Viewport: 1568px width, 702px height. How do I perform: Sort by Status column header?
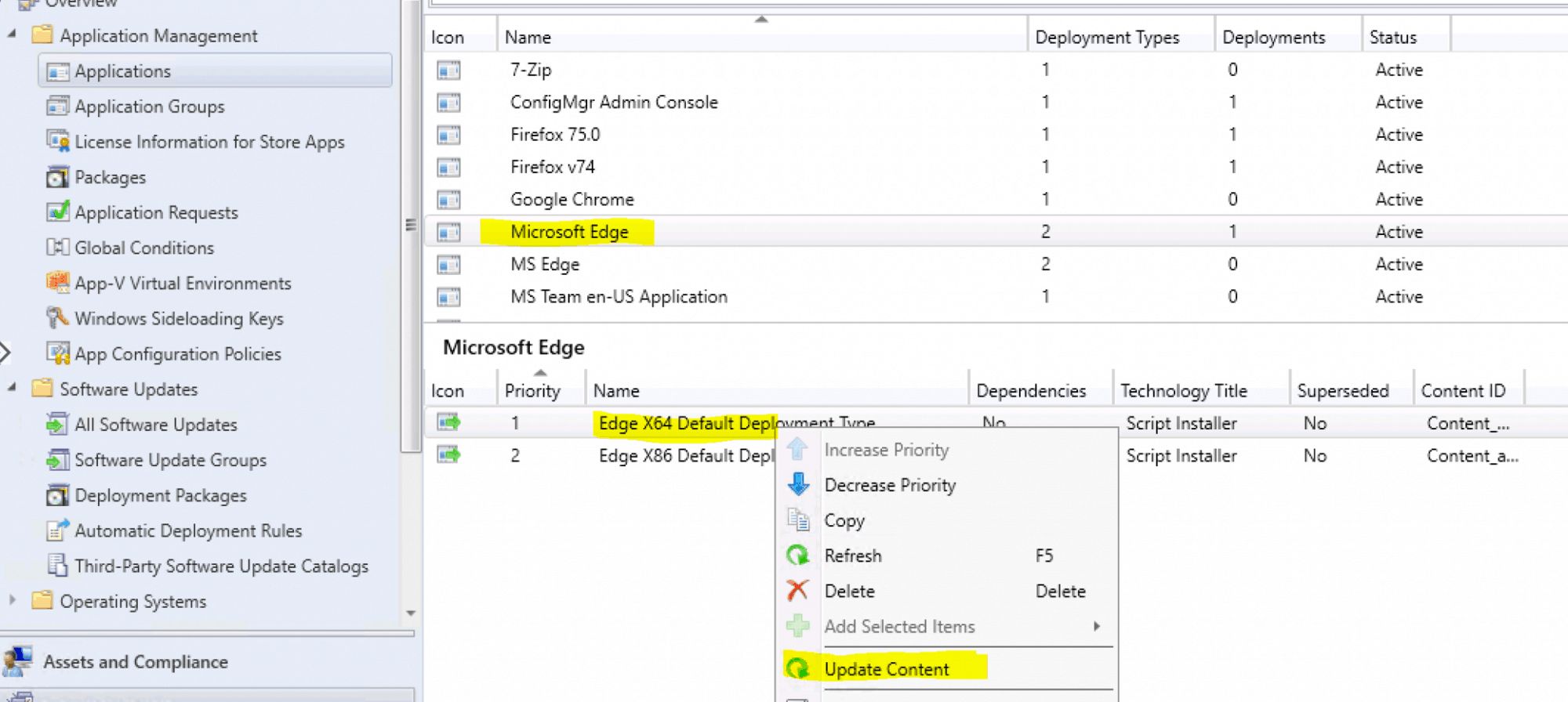coord(1406,37)
